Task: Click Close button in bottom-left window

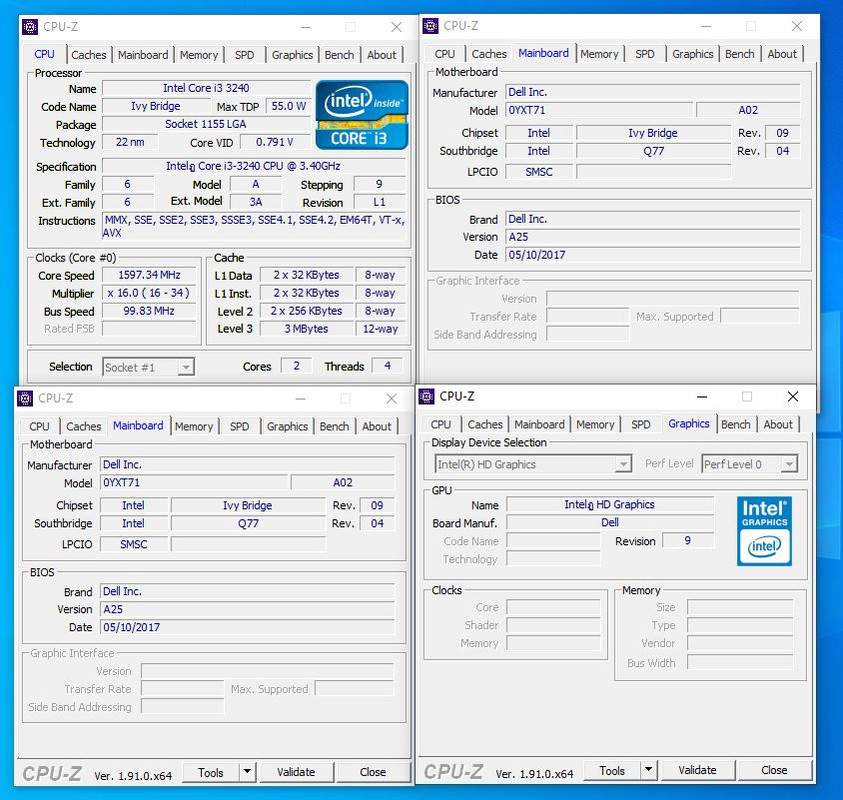Action: pos(373,772)
